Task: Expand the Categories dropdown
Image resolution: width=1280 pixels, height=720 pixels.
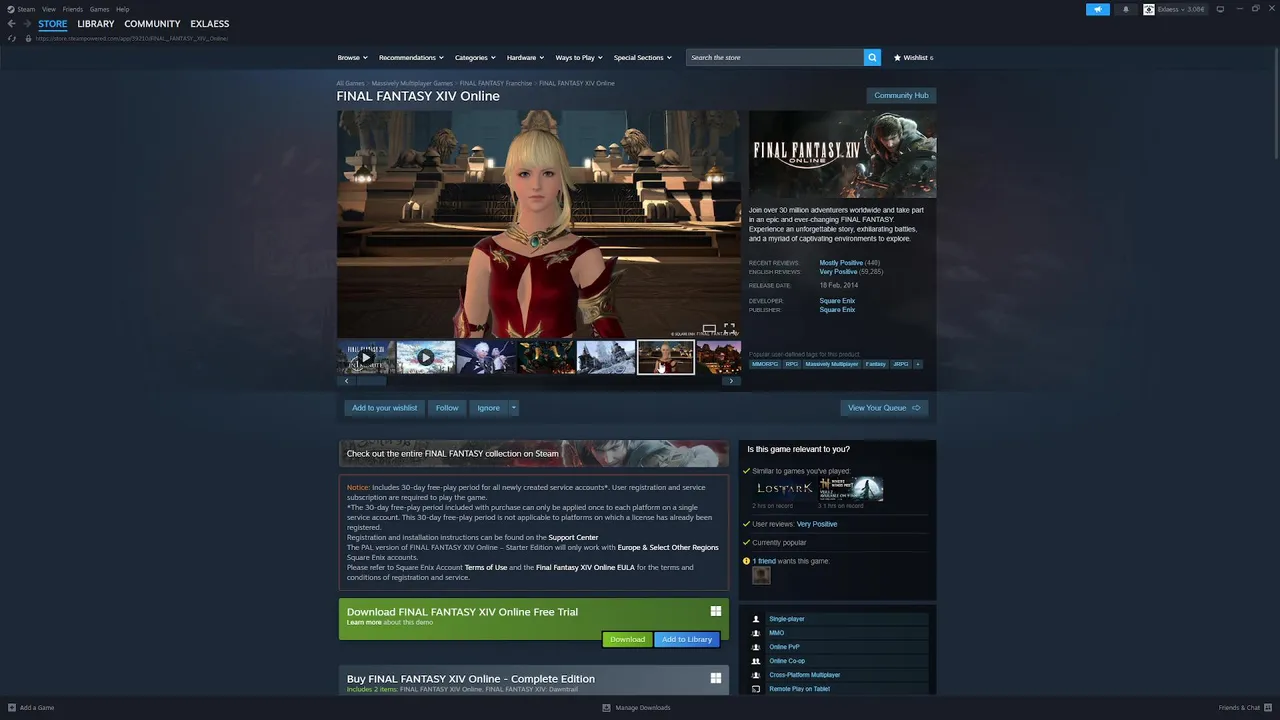Action: [475, 58]
